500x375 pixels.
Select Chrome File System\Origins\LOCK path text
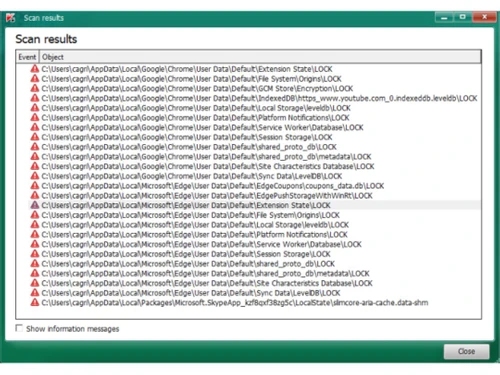[191, 79]
